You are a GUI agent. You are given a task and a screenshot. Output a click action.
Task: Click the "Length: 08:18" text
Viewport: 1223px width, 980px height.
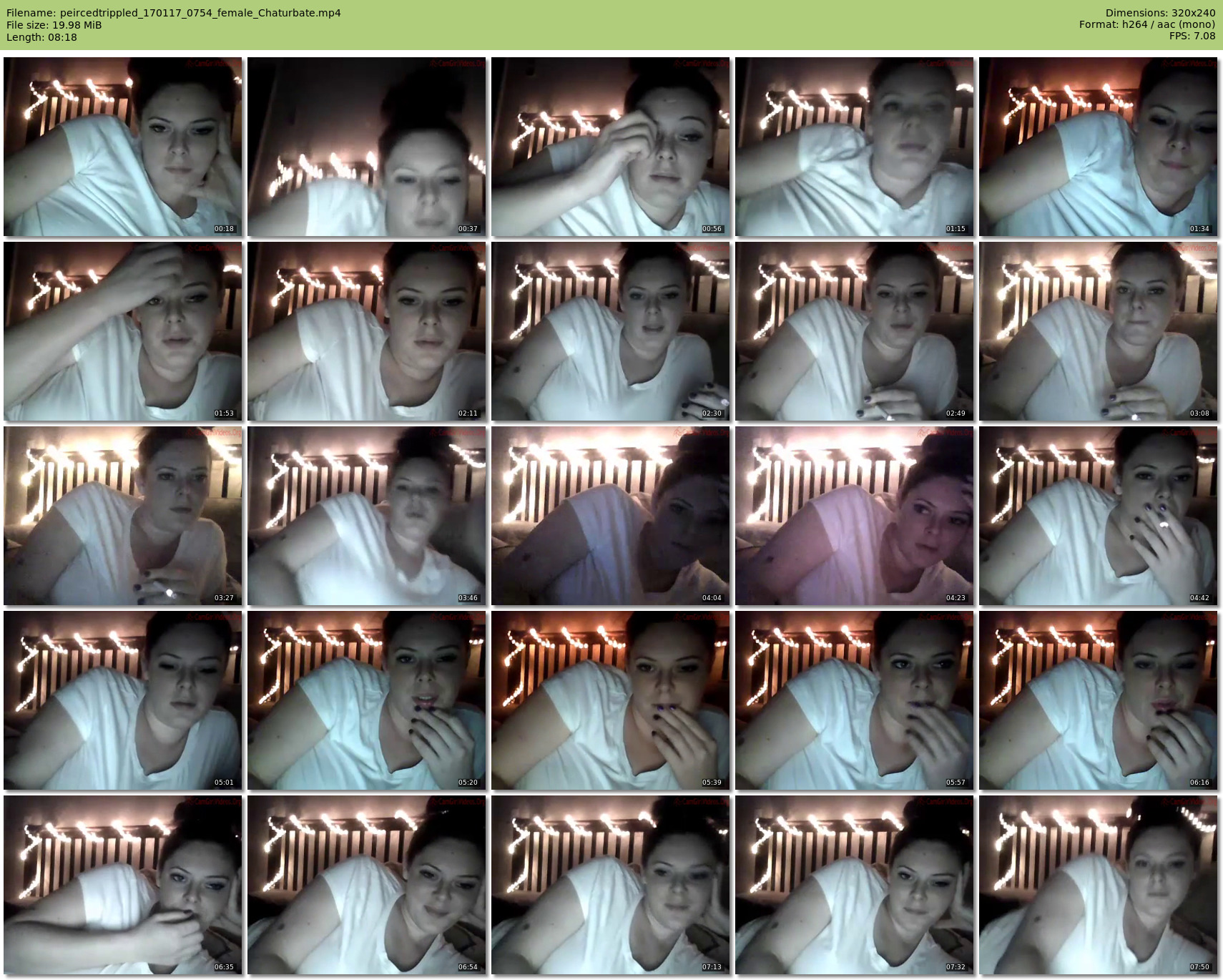41,37
